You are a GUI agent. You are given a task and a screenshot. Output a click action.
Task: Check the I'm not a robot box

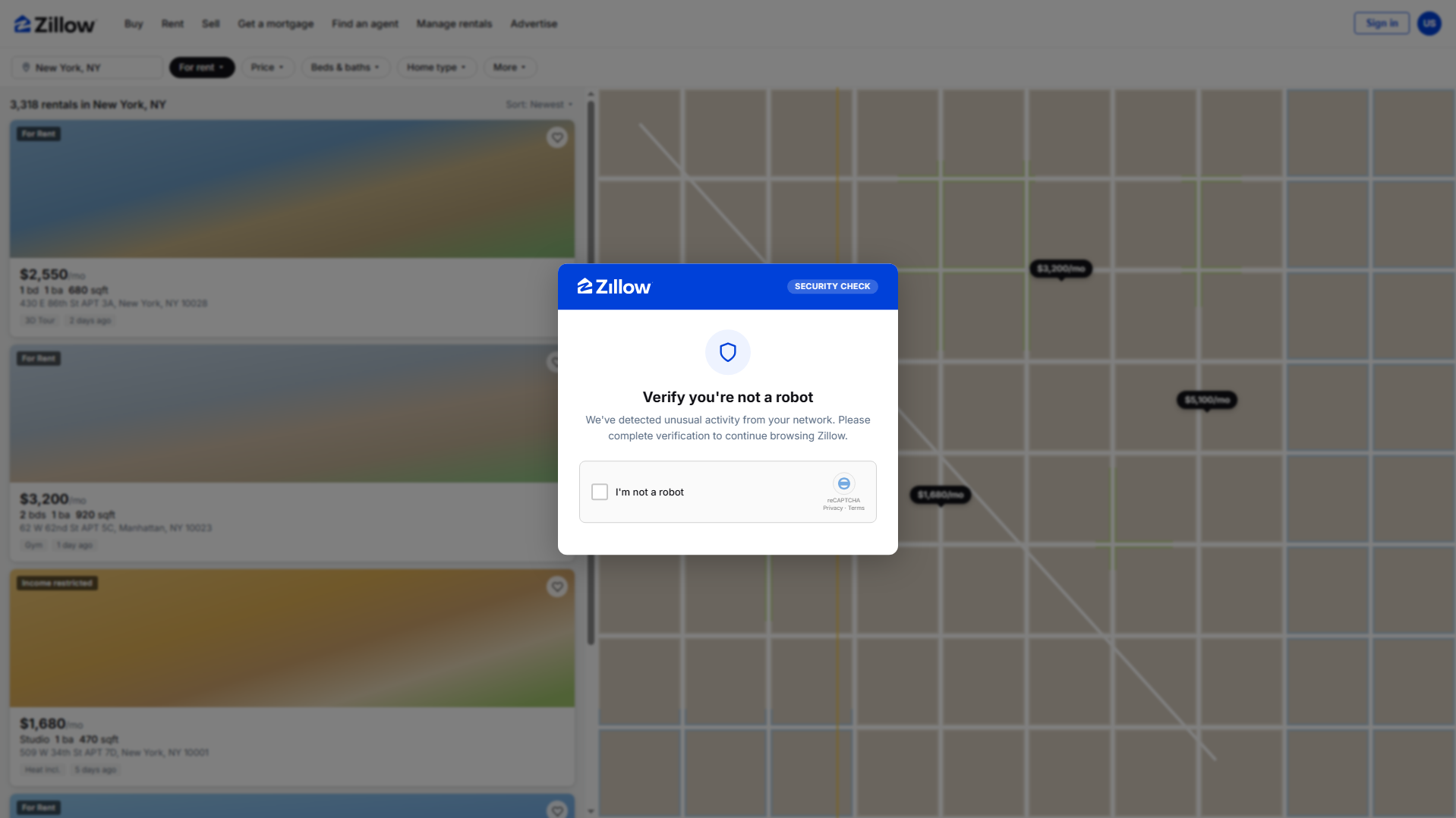[600, 492]
